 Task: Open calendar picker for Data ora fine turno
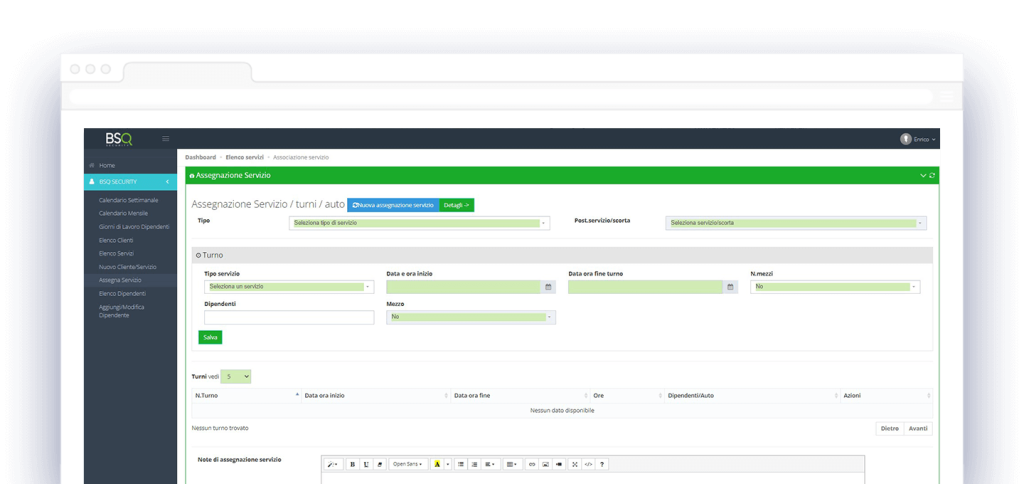point(731,287)
